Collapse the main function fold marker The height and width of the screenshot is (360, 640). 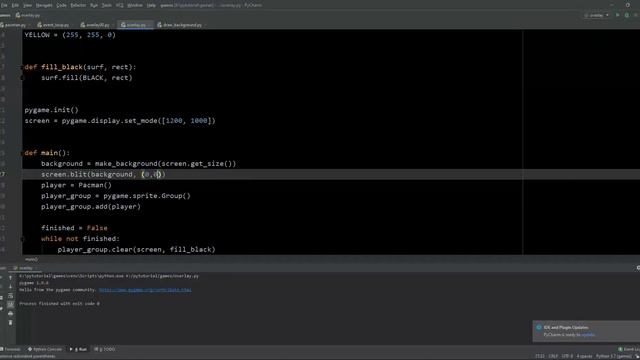coord(22,153)
